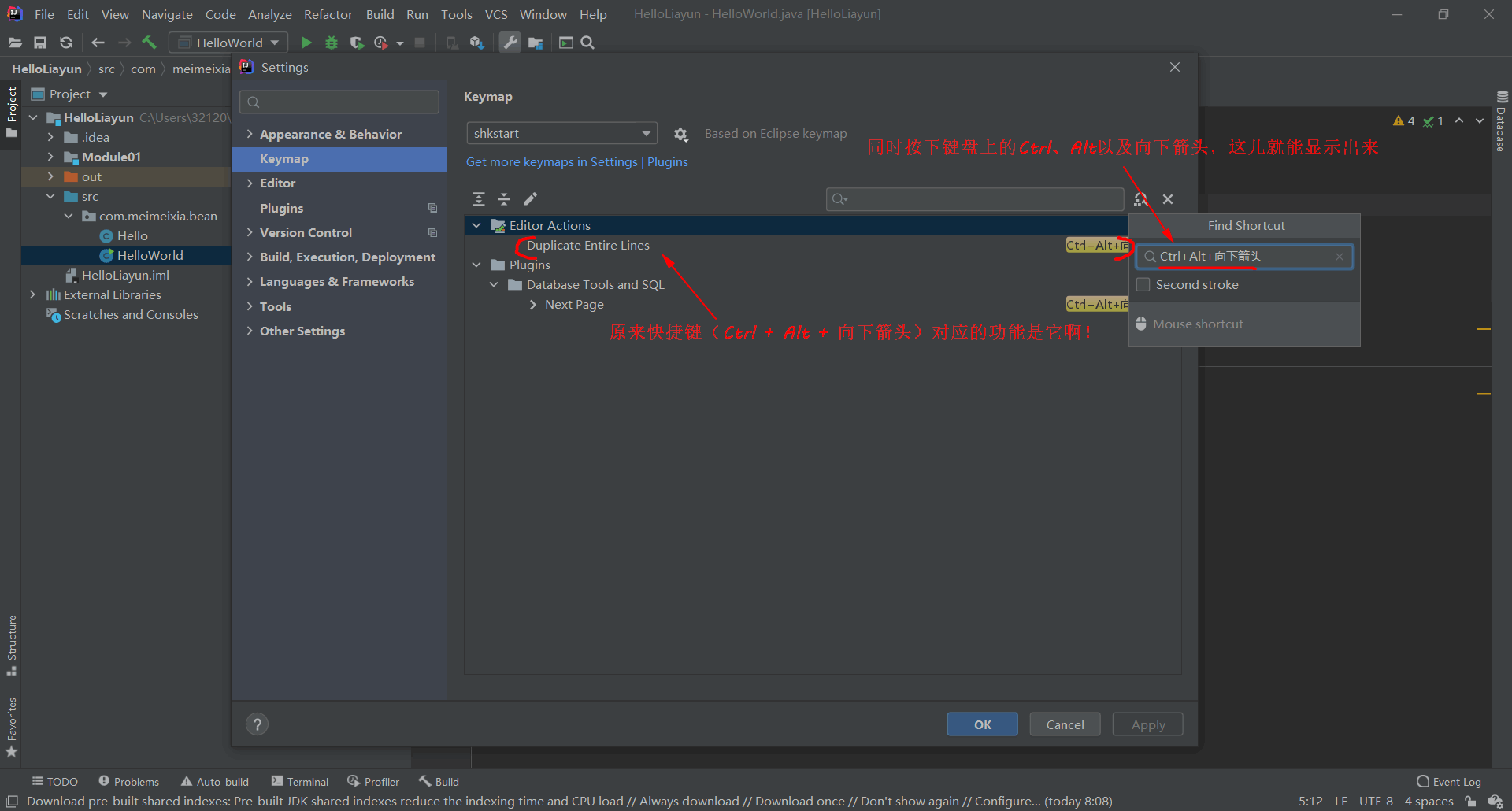Click Collapse All icon in keymap toolbar
The height and width of the screenshot is (811, 1512).
coord(504,199)
